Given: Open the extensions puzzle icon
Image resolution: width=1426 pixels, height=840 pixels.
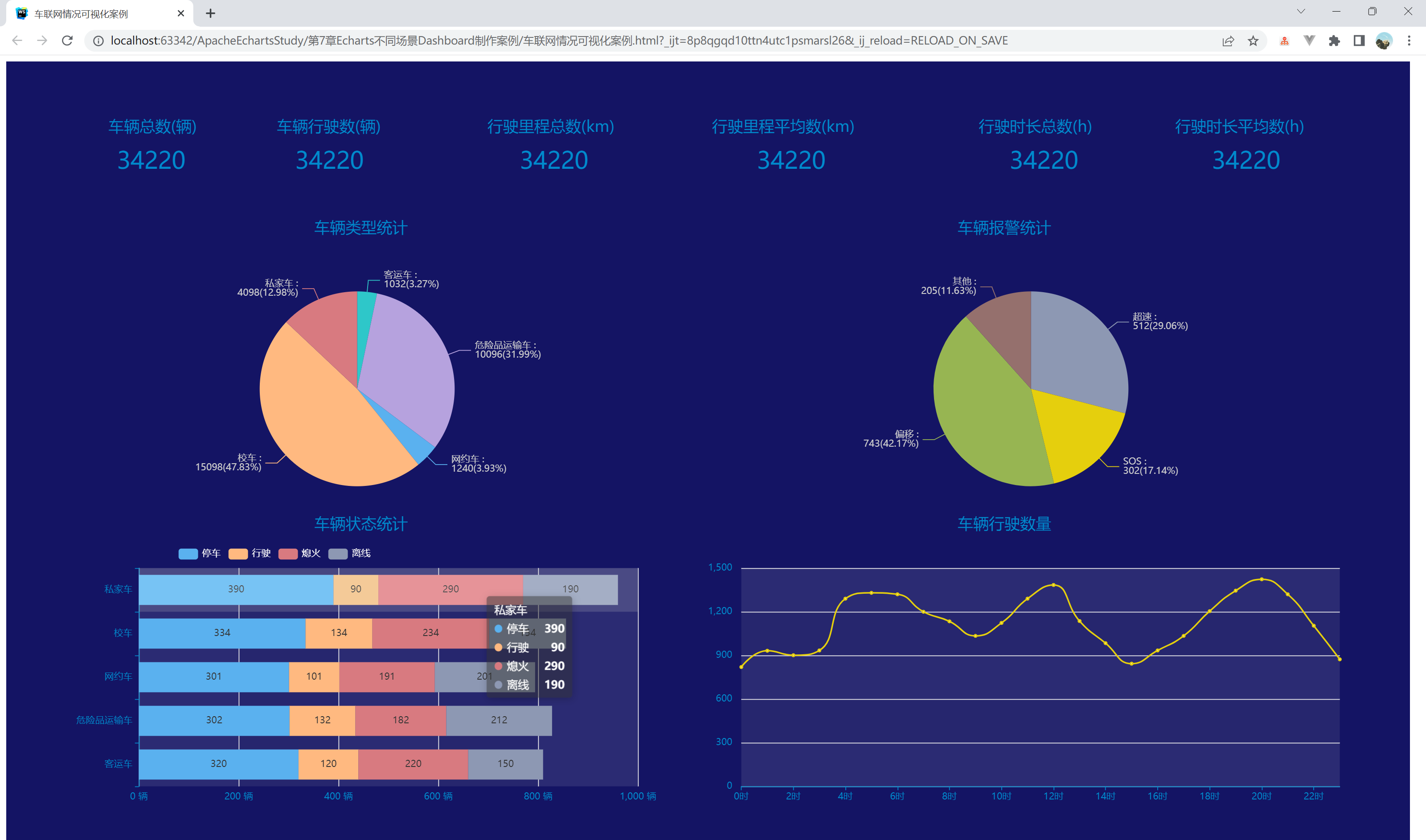Looking at the screenshot, I should pos(1334,41).
